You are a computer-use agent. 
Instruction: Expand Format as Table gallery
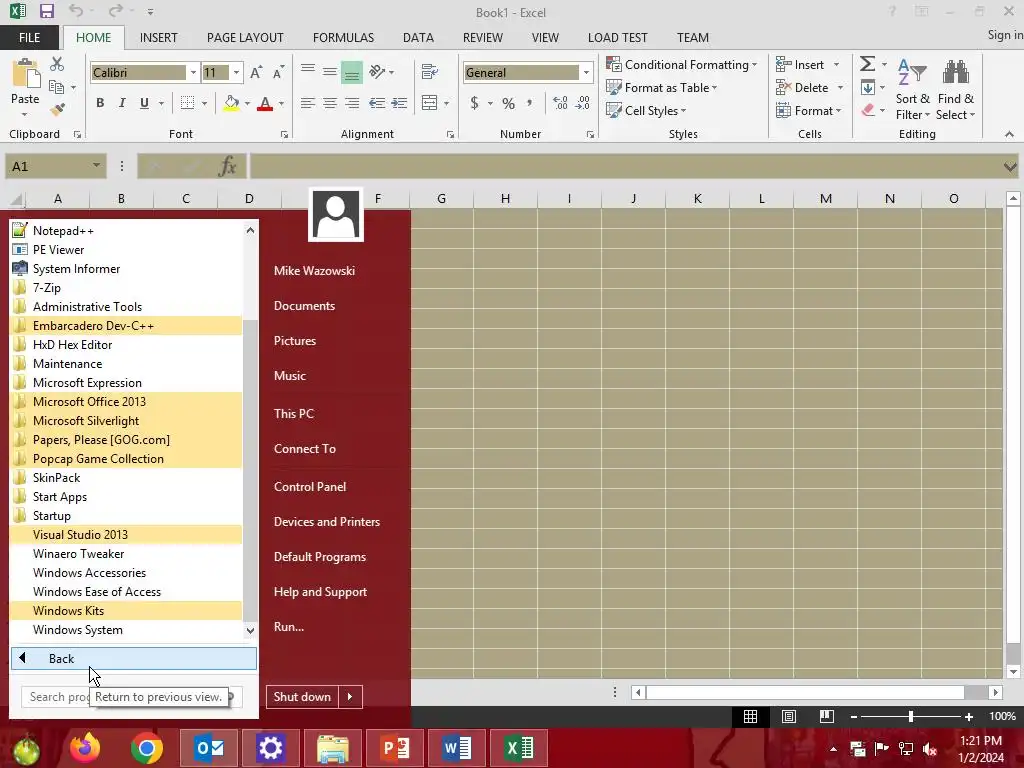(662, 88)
